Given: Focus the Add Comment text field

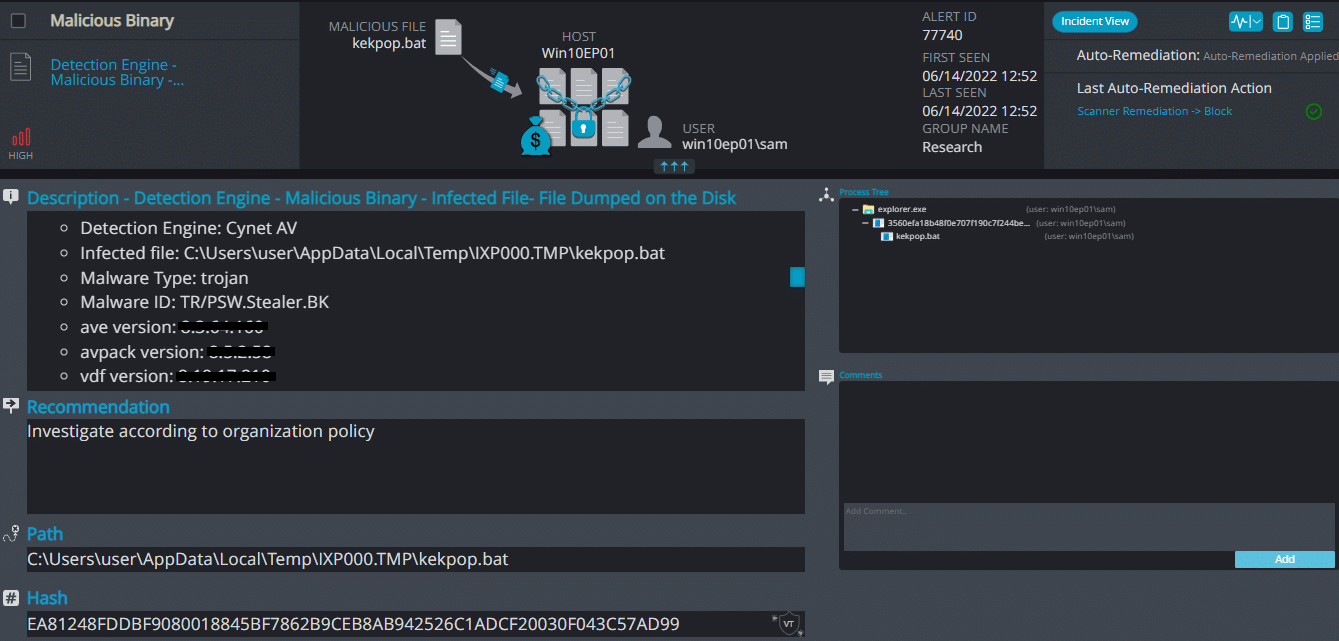Looking at the screenshot, I should (1089, 526).
